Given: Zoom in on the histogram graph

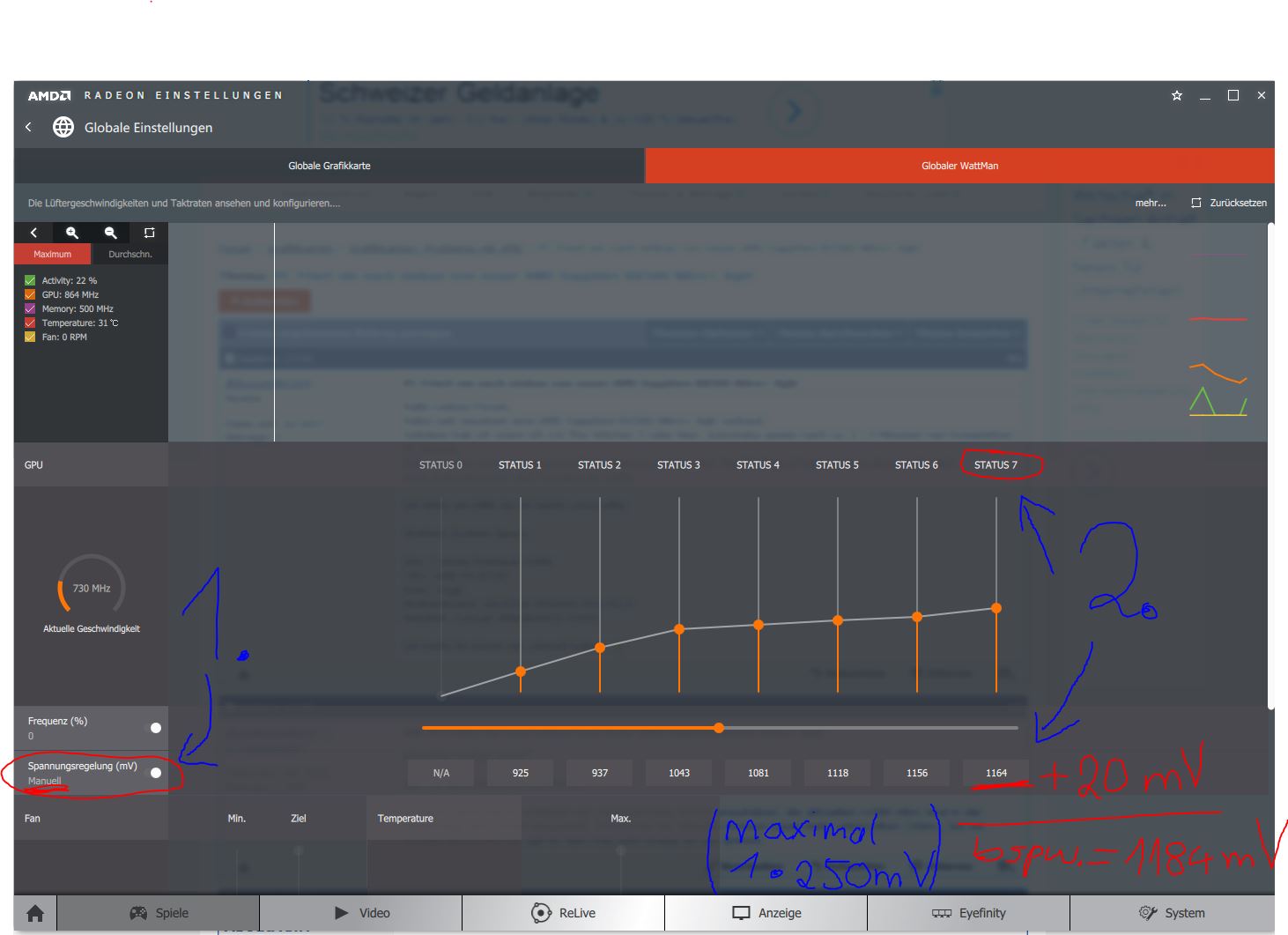Looking at the screenshot, I should pos(72,233).
